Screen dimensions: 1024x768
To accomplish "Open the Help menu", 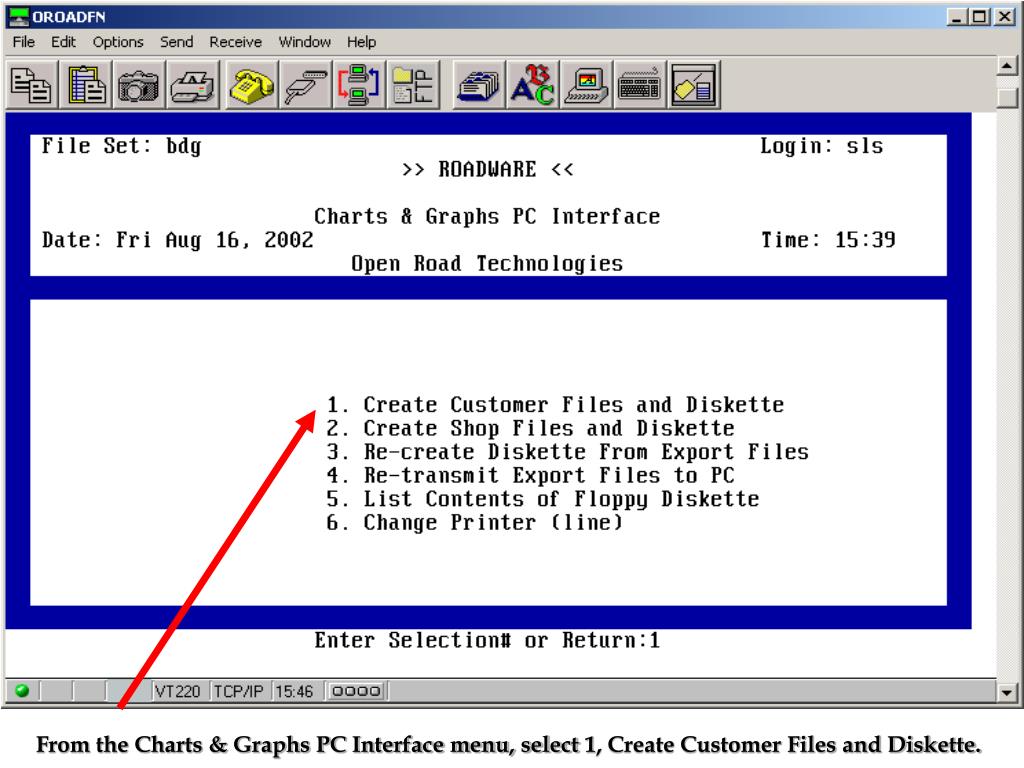I will (x=361, y=42).
